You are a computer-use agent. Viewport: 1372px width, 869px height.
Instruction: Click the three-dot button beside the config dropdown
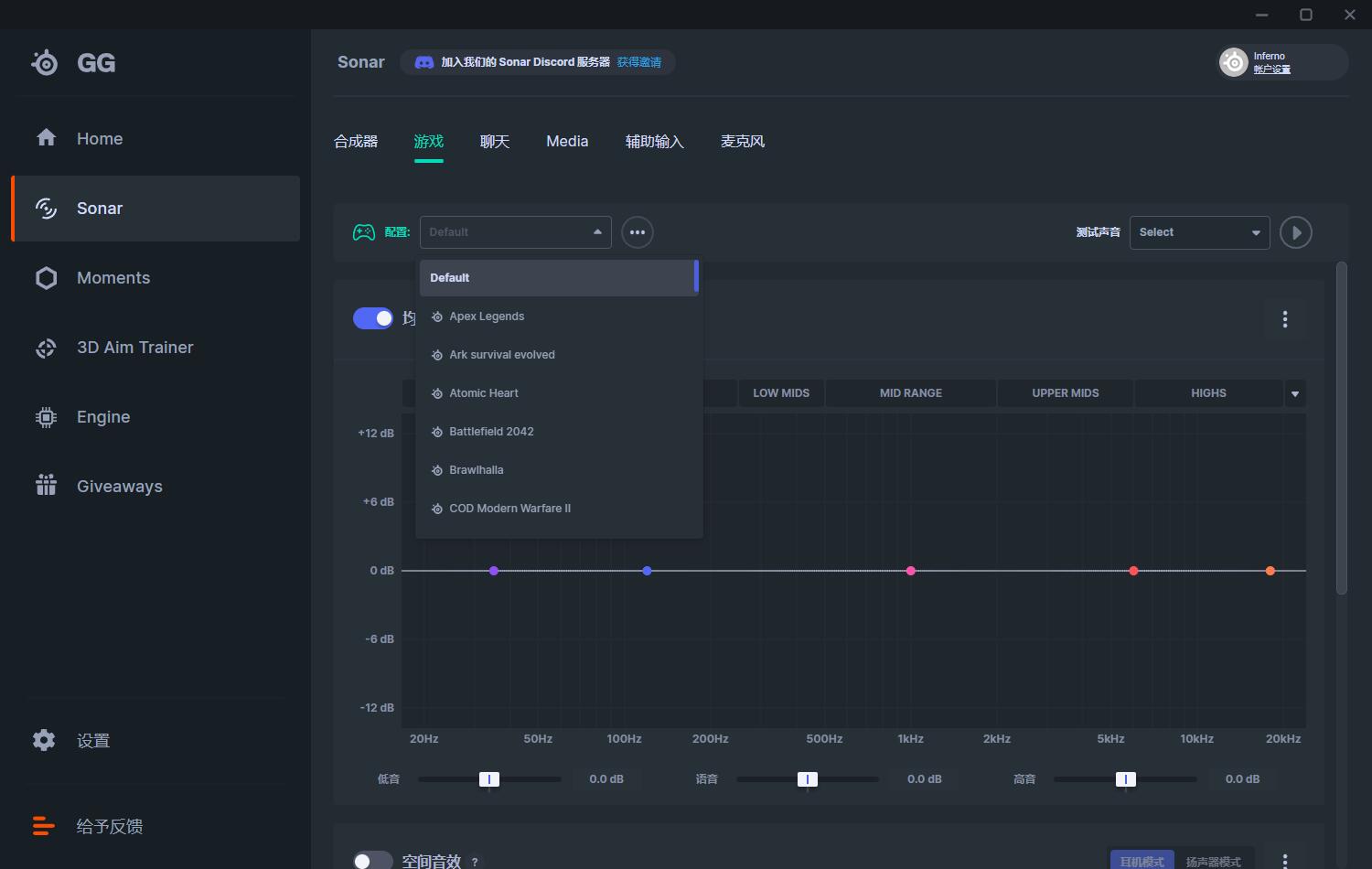pyautogui.click(x=638, y=232)
